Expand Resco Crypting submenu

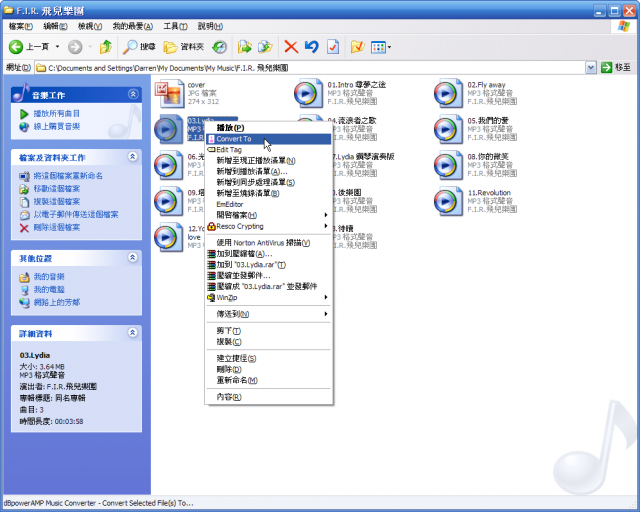coord(269,226)
